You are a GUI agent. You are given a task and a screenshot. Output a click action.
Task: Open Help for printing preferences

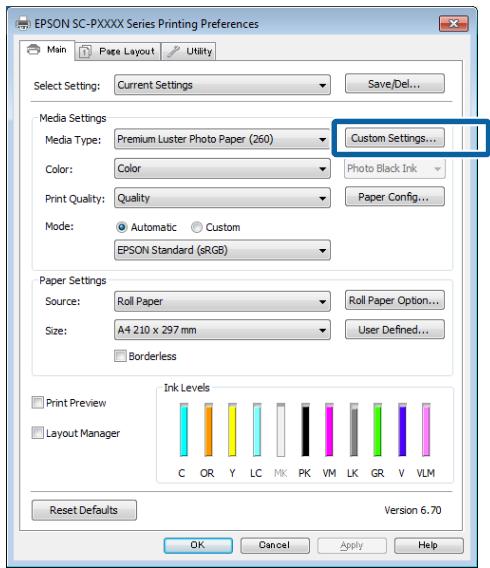[428, 545]
